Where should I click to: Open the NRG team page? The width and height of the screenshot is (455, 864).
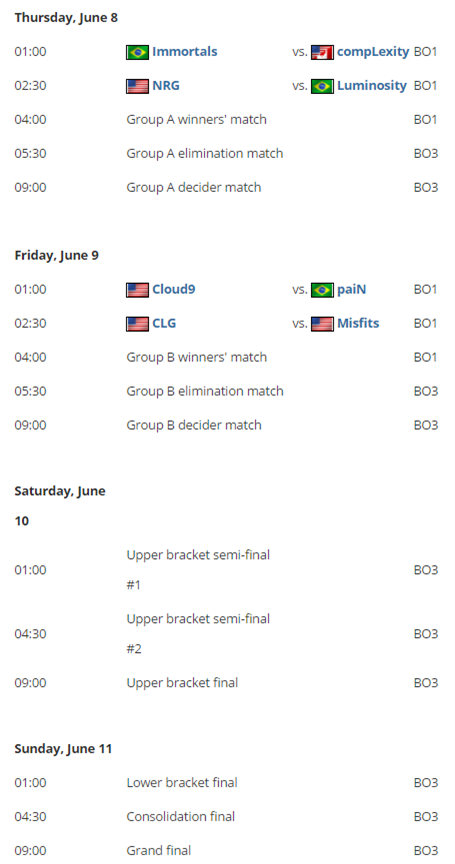tap(166, 85)
